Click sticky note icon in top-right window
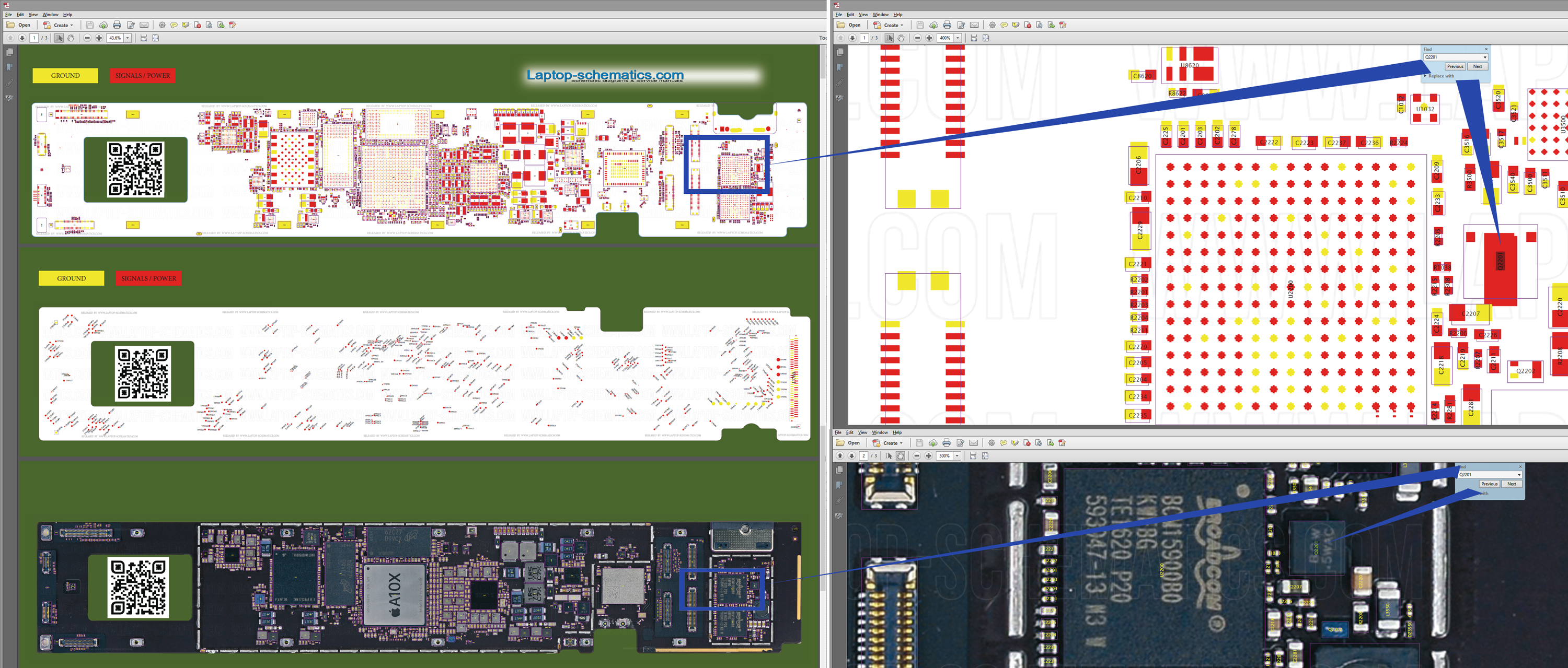The height and width of the screenshot is (668, 1568). (1005, 25)
